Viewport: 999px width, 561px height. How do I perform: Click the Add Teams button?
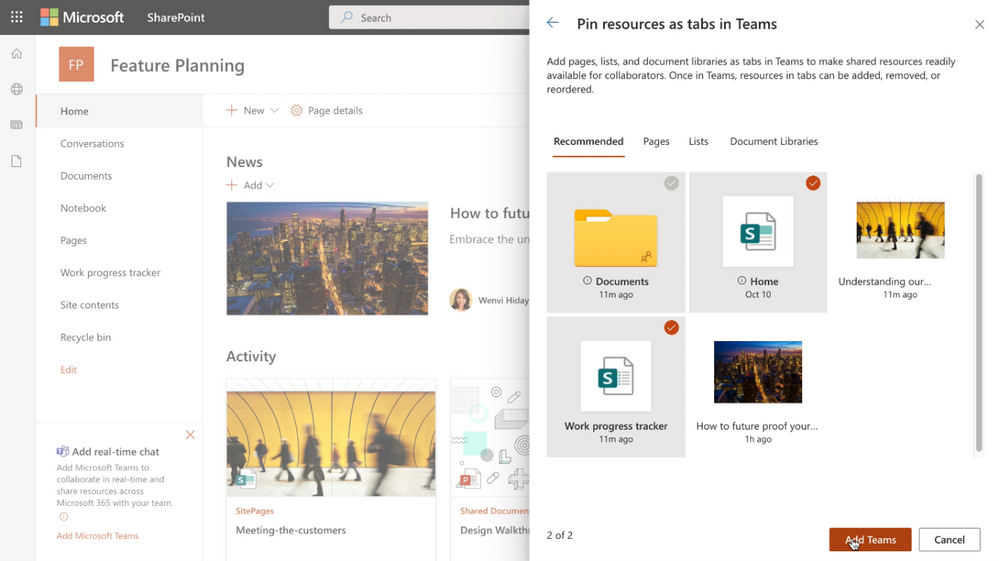tap(870, 539)
